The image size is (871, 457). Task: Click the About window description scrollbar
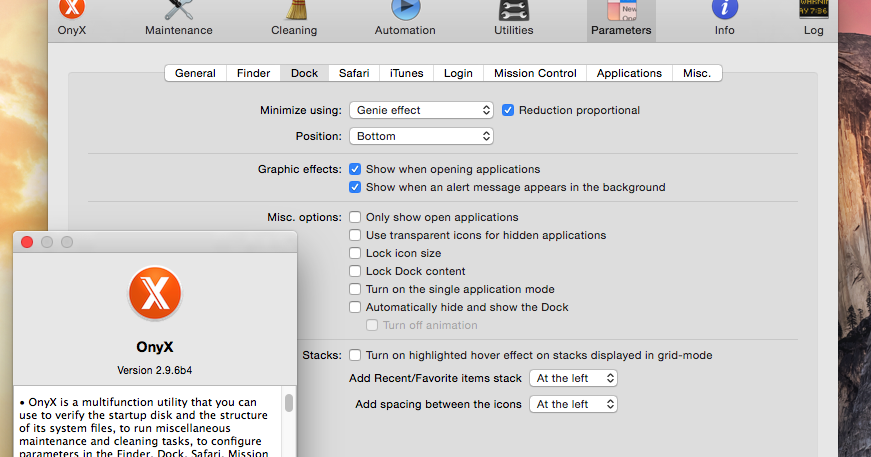click(289, 403)
